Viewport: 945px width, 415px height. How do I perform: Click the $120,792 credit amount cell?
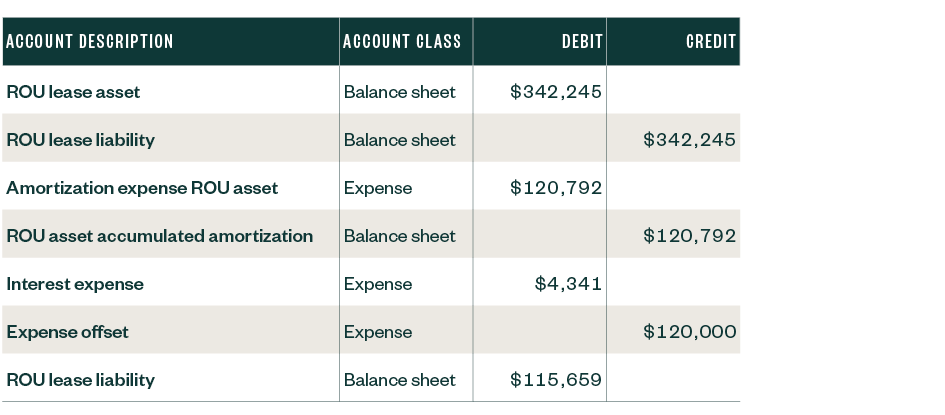coord(690,236)
